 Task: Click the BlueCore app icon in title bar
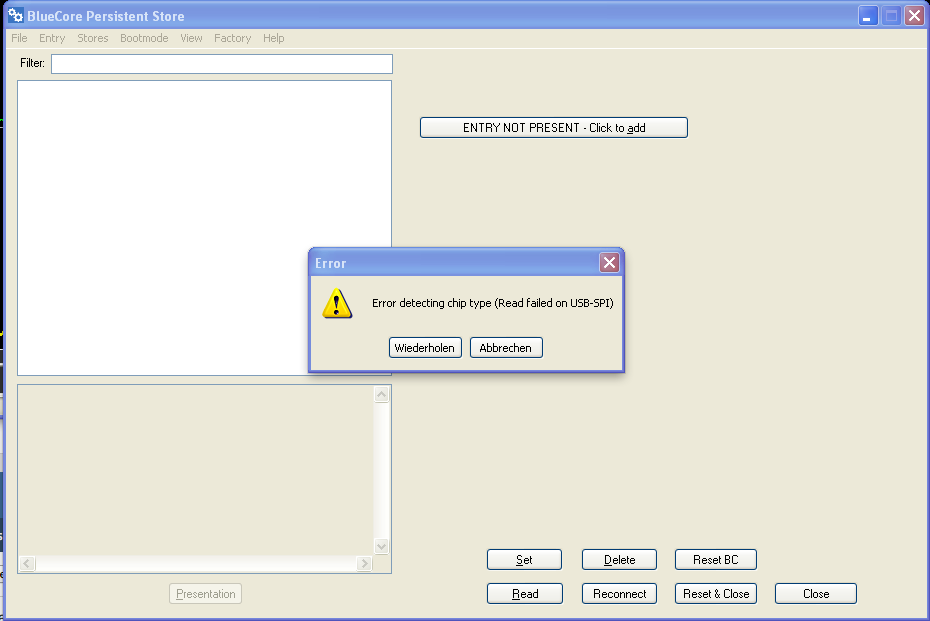click(x=15, y=16)
